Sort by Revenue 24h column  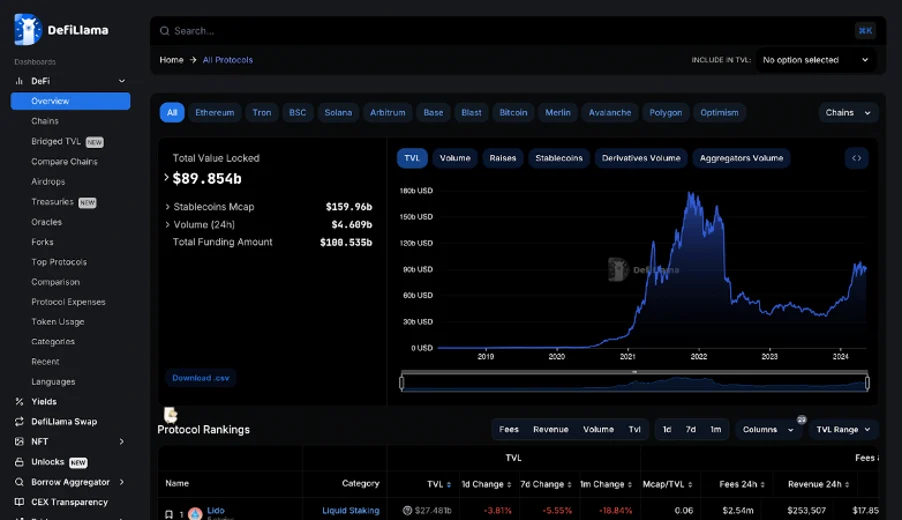pyautogui.click(x=847, y=485)
